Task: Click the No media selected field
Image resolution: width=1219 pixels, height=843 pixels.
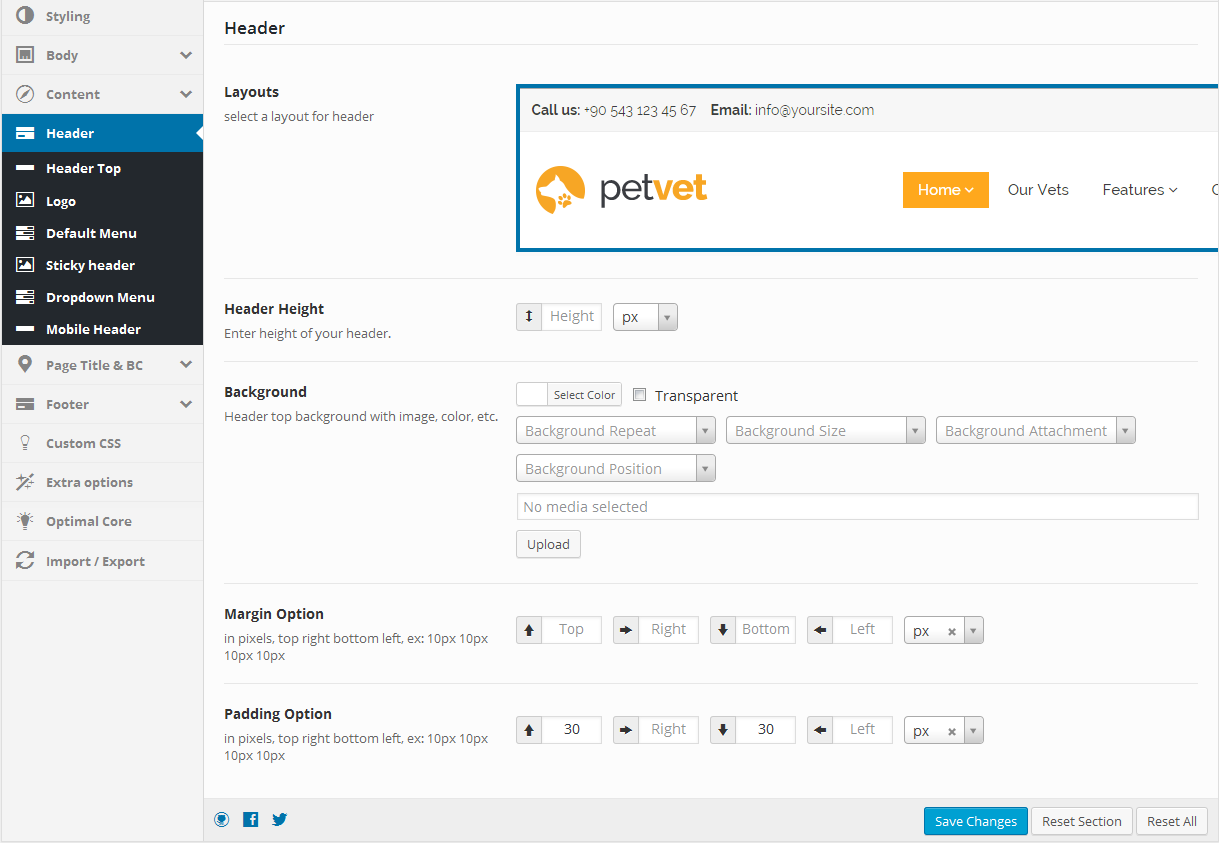Action: coord(857,506)
